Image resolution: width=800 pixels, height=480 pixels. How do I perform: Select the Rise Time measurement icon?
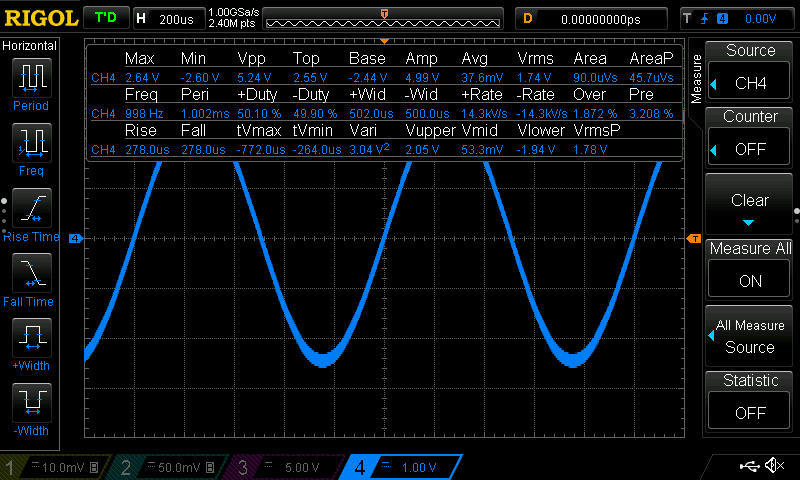31,209
